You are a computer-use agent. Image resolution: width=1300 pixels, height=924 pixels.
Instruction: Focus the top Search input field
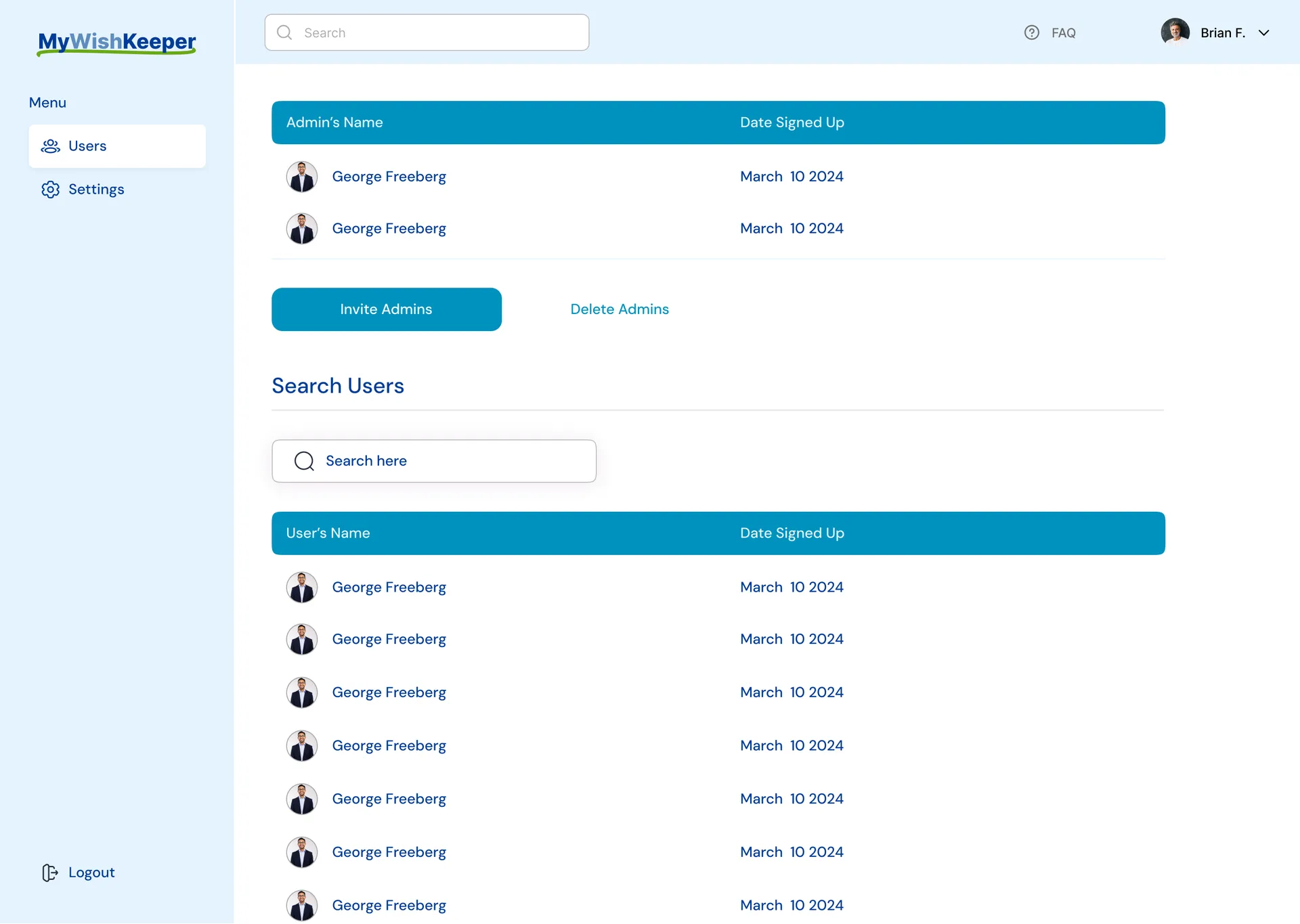(x=427, y=32)
